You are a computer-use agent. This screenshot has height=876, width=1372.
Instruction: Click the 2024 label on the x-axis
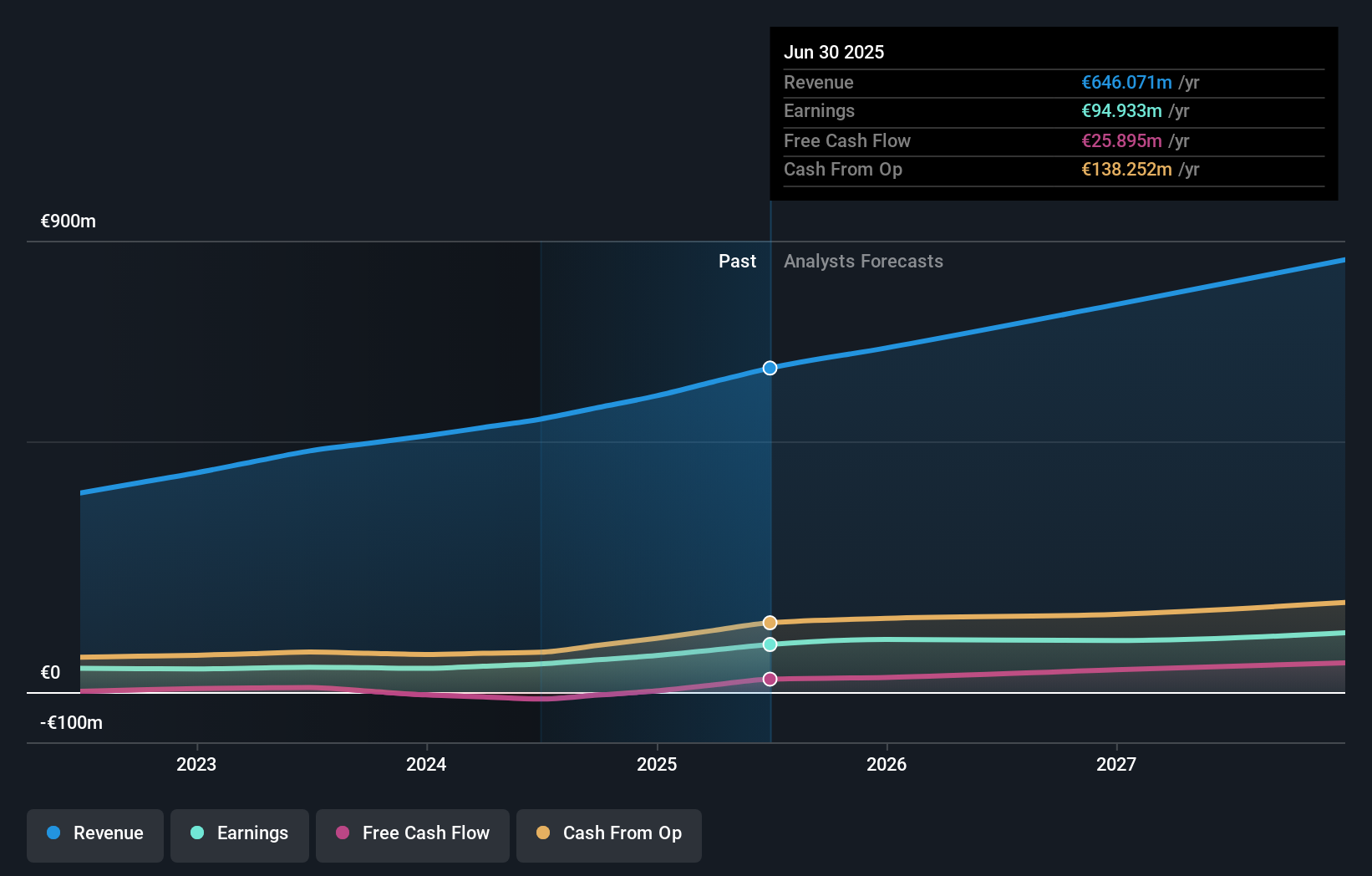[426, 764]
